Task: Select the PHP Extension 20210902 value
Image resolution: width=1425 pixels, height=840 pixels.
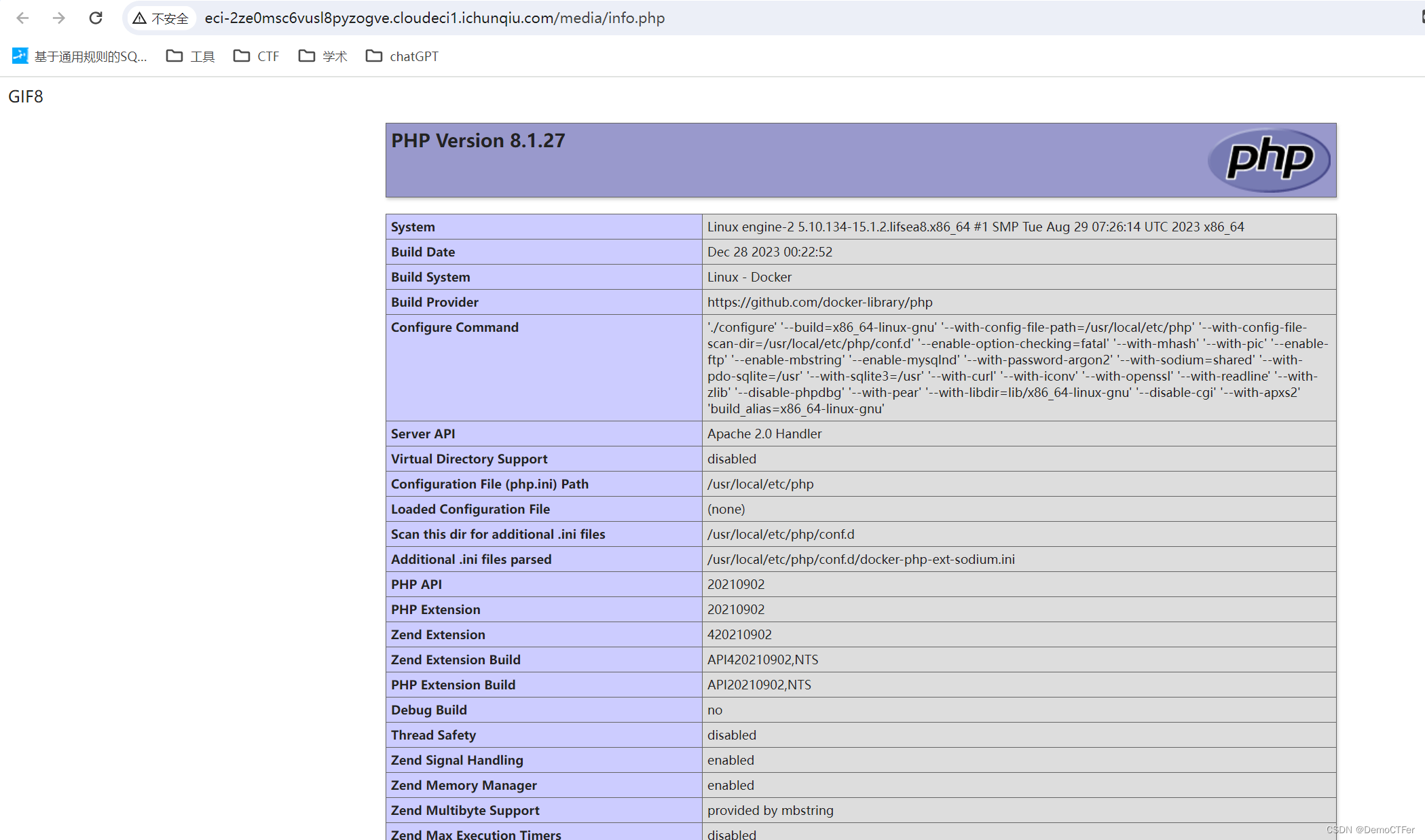Action: click(736, 609)
